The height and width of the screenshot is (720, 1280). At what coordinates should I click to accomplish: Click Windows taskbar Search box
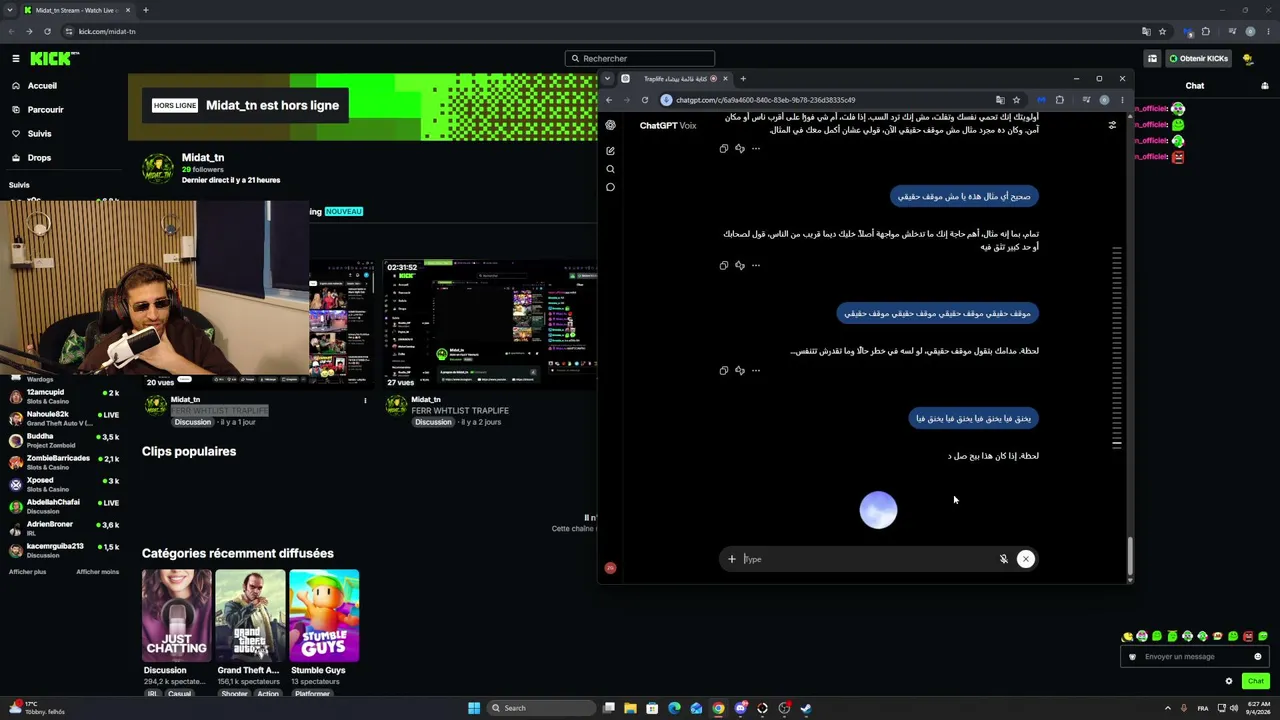pyautogui.click(x=541, y=708)
